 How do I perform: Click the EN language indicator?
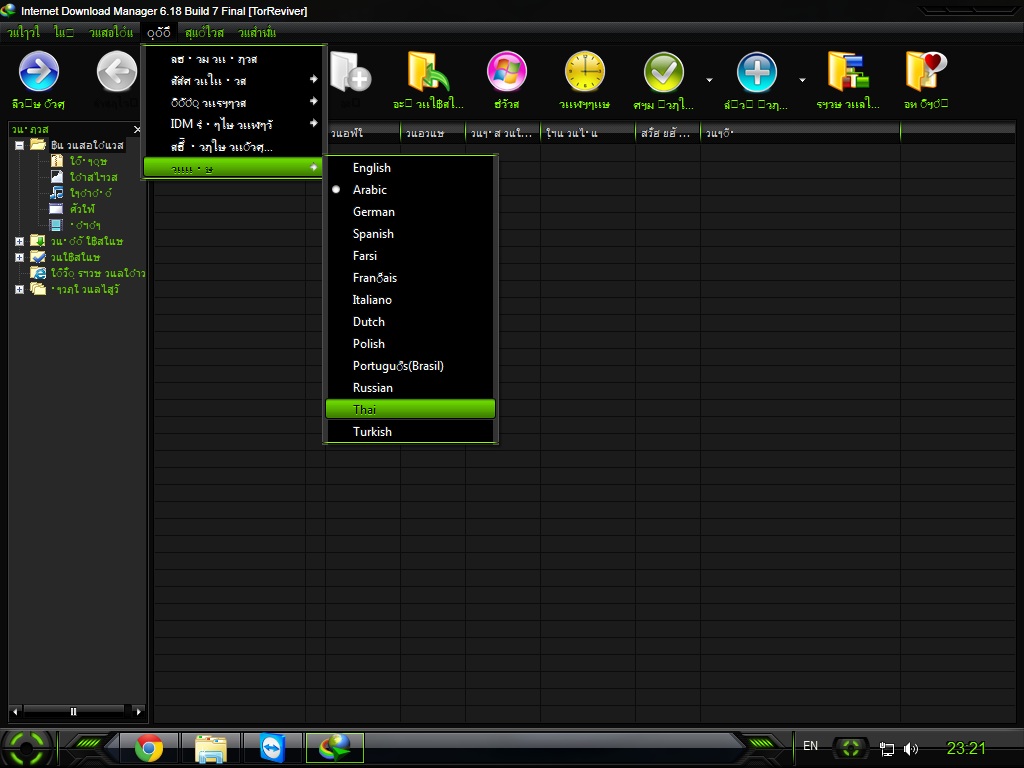[810, 746]
